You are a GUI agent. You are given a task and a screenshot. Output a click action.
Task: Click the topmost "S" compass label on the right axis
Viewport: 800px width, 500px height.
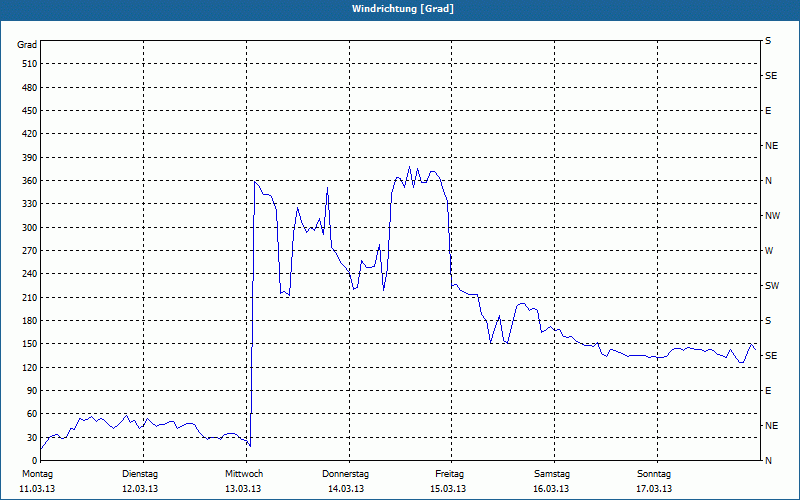[768, 41]
